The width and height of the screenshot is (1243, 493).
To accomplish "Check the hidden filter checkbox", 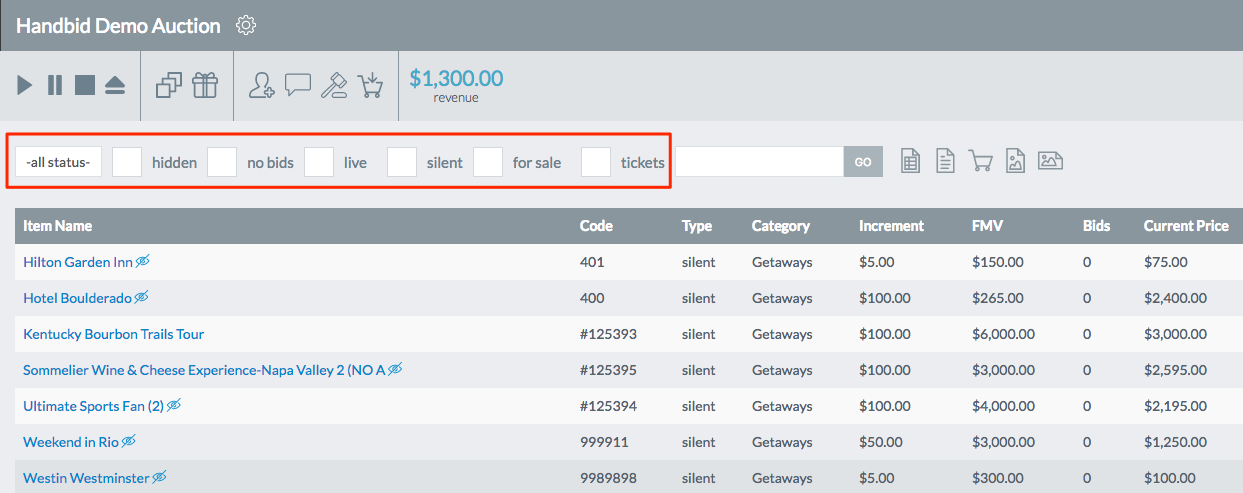I will click(x=127, y=162).
